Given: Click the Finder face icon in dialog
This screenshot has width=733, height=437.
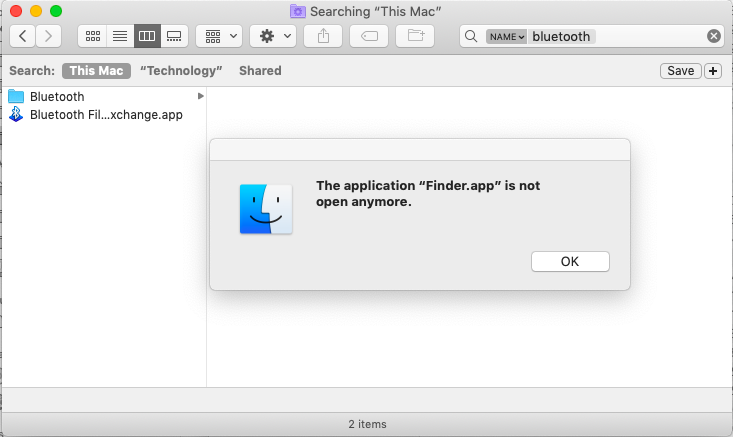Looking at the screenshot, I should click(x=266, y=209).
